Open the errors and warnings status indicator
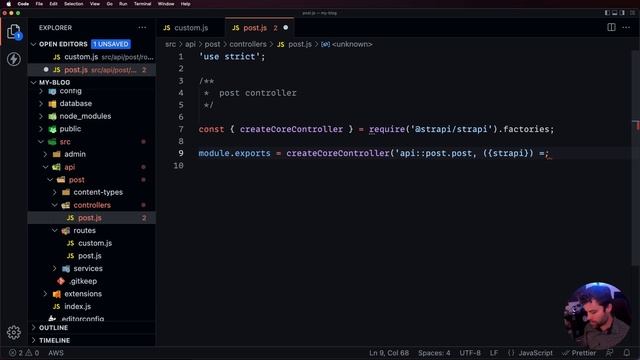 pyautogui.click(x=24, y=353)
